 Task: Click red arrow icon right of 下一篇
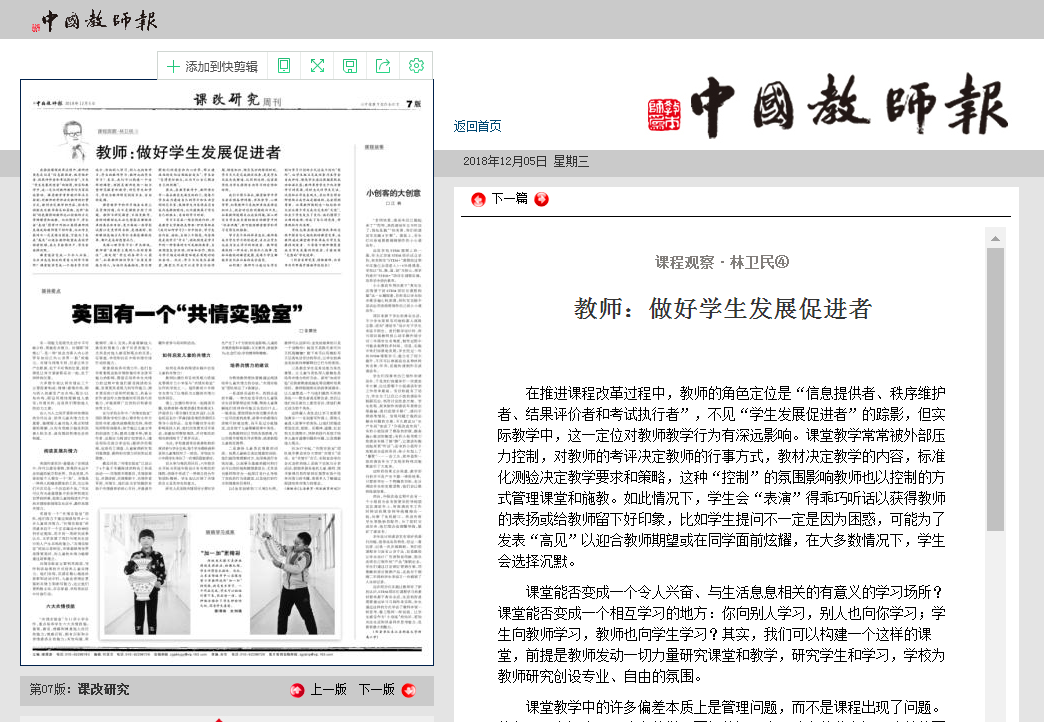click(542, 199)
